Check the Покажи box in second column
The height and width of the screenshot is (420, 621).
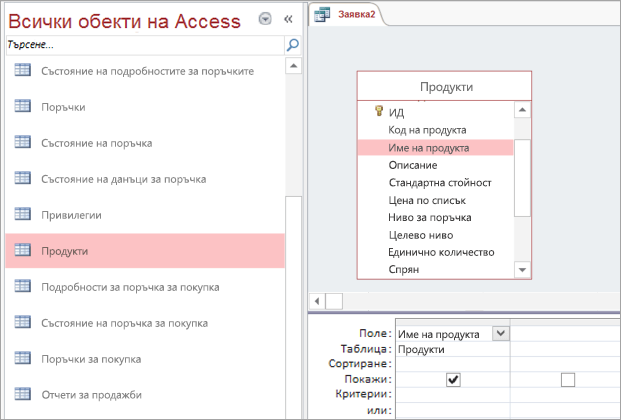(x=568, y=380)
